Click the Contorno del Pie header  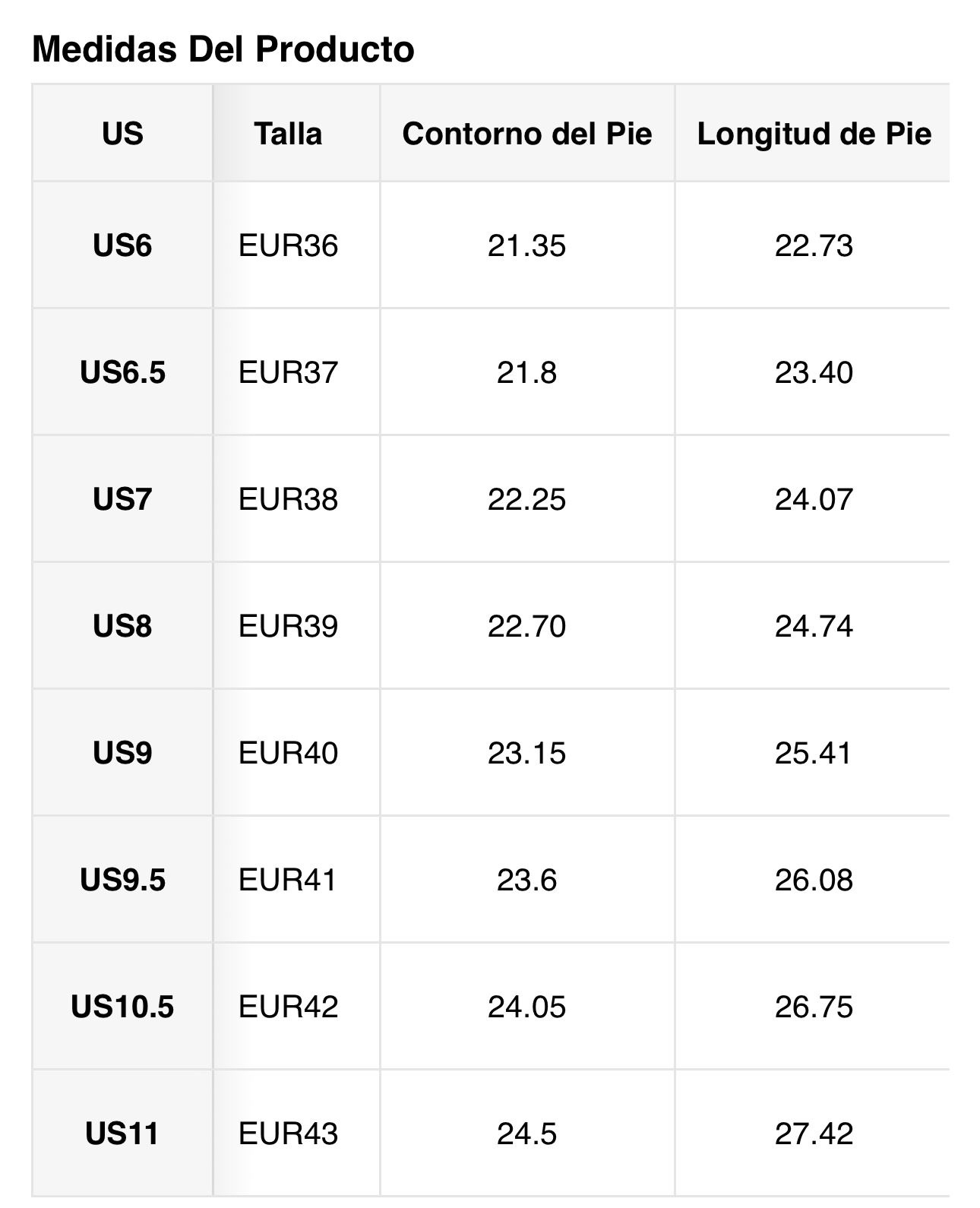tap(527, 134)
